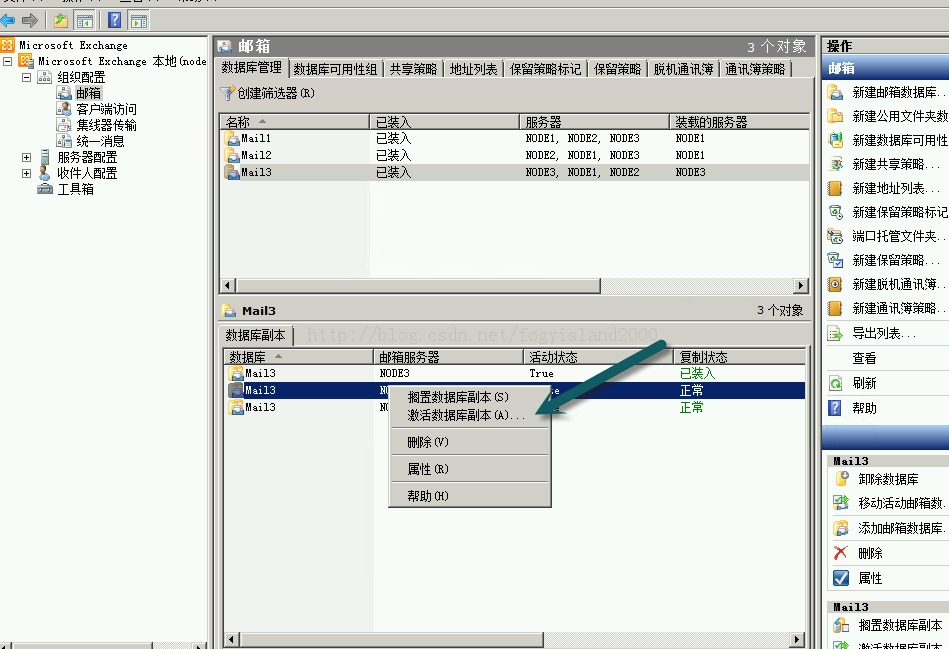949x649 pixels.
Task: Select 客户端访问 node in tree
Action: [106, 109]
